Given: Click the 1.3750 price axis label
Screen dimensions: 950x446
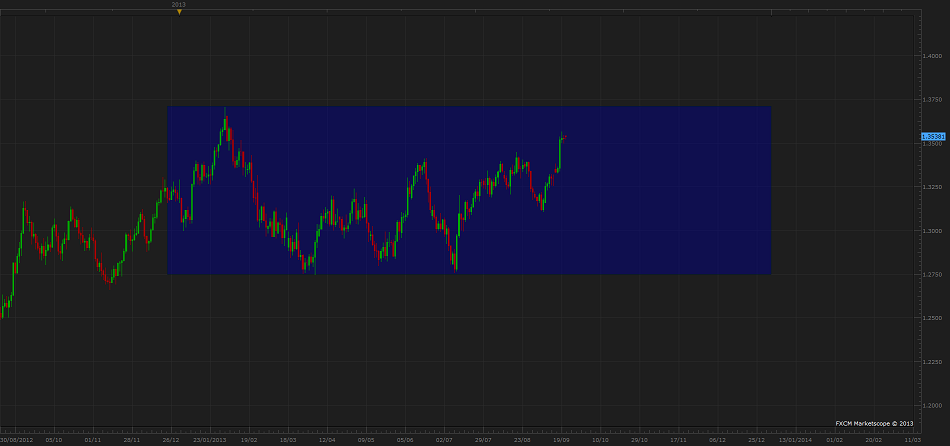Looking at the screenshot, I should coord(932,100).
